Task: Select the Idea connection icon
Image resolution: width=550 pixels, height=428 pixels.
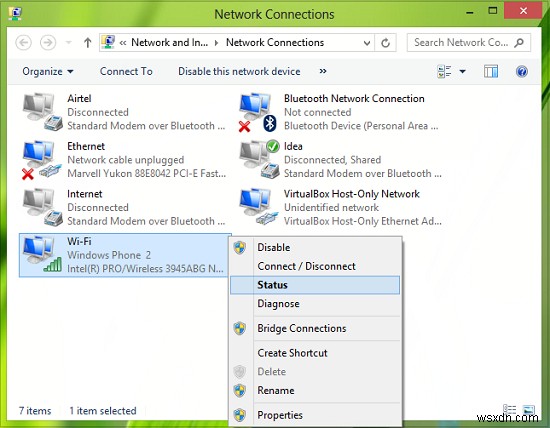Action: click(x=260, y=159)
